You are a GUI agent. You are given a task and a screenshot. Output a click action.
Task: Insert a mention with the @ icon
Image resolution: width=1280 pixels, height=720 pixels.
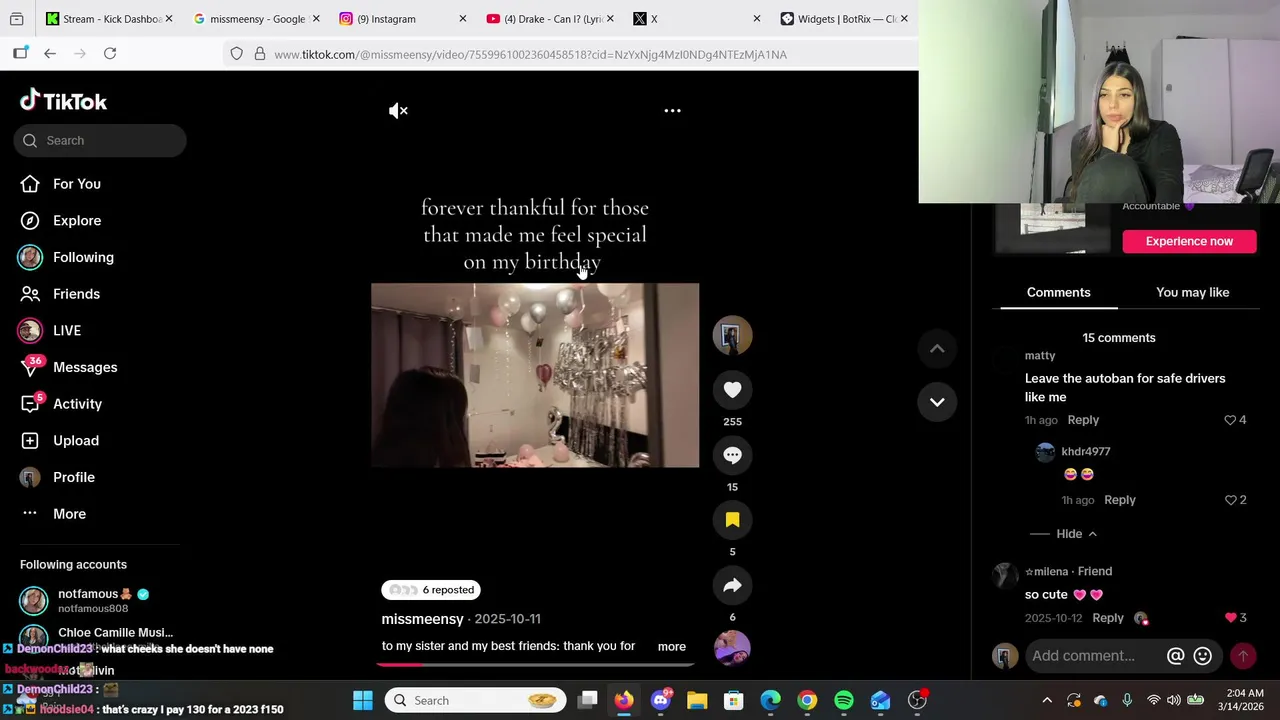coord(1176,656)
